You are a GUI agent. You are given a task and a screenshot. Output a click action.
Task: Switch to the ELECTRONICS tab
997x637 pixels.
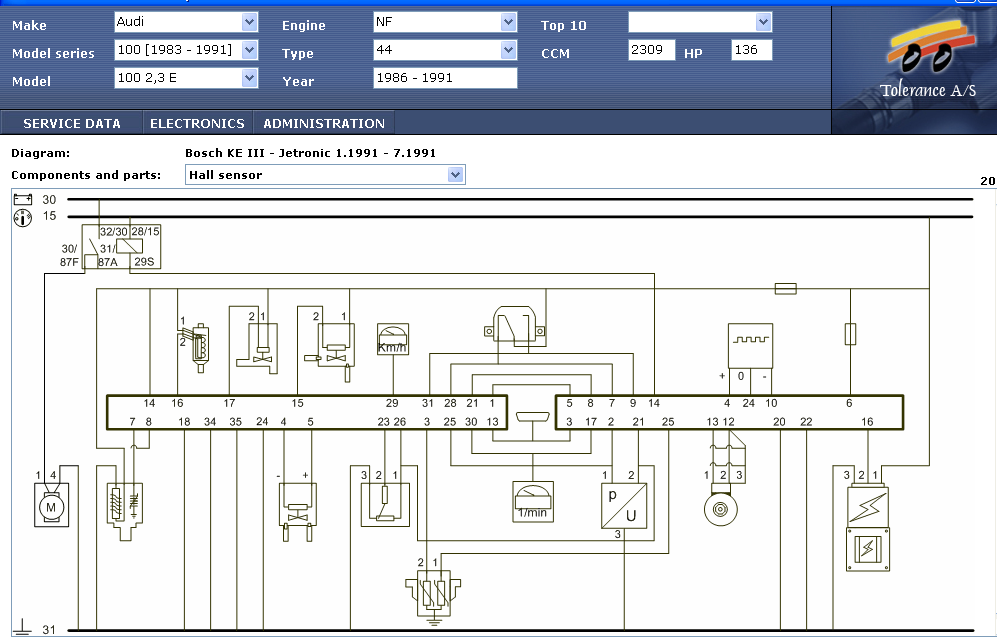click(198, 123)
